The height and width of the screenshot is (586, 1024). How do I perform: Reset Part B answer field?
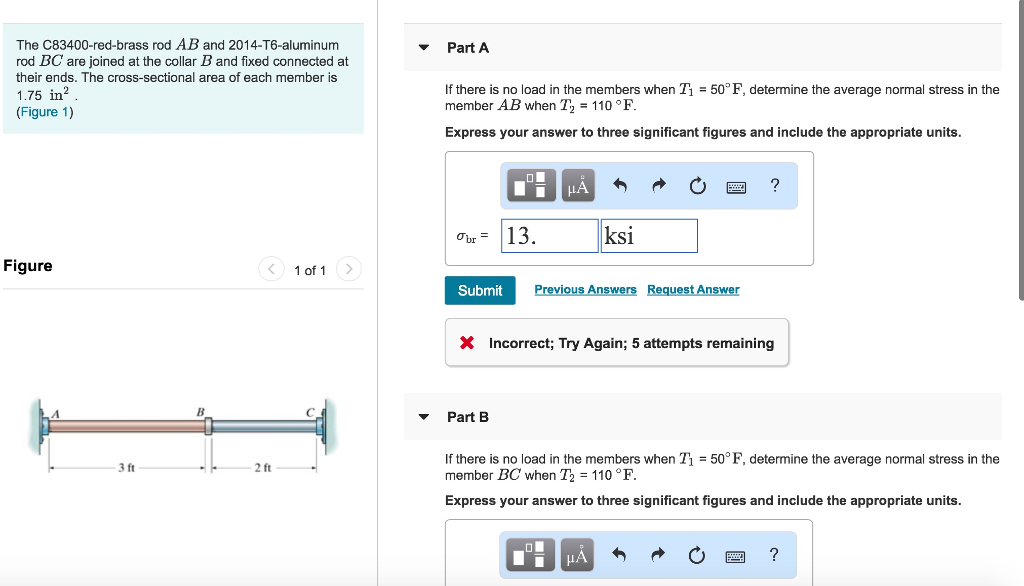(697, 555)
